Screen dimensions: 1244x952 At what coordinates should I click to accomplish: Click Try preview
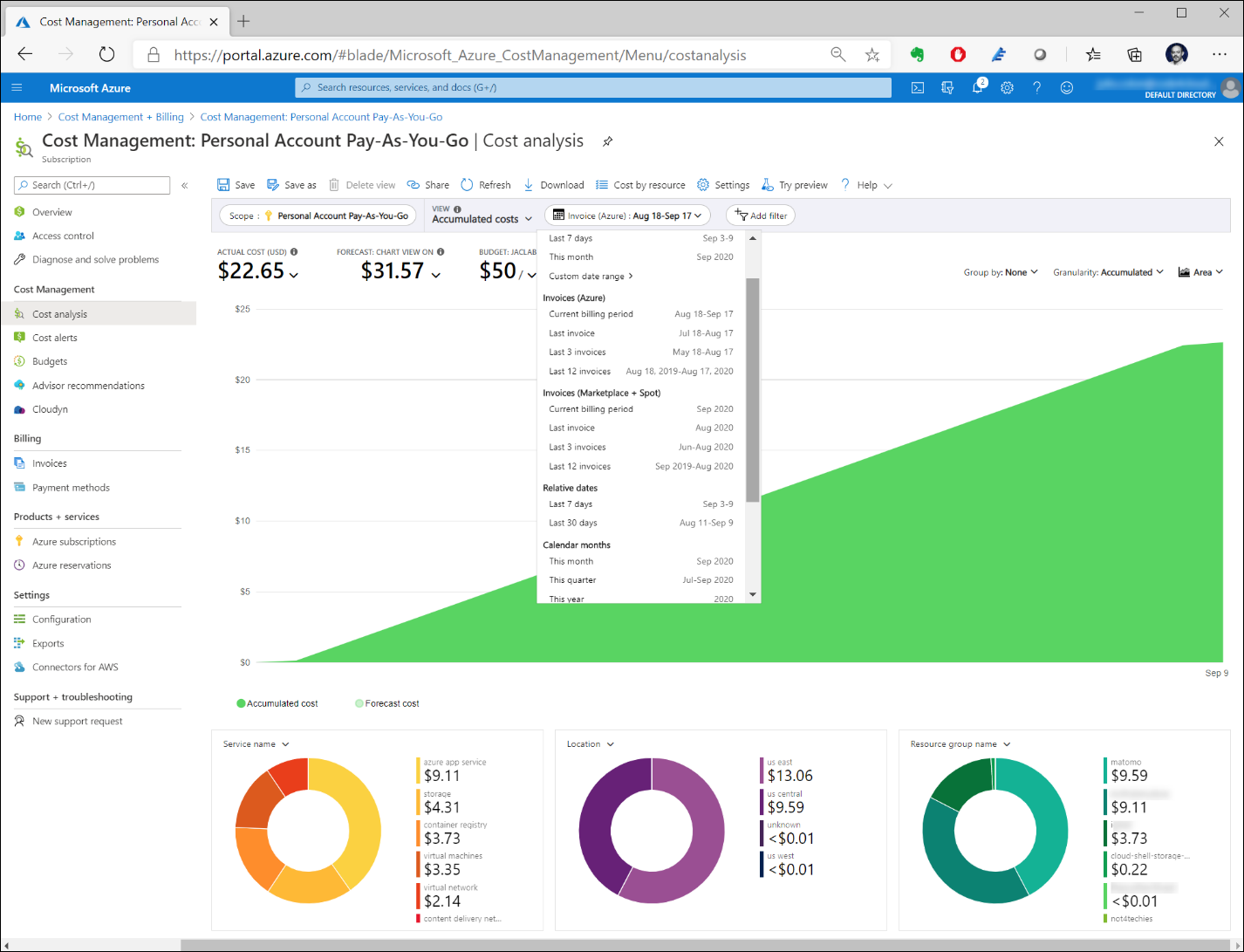pyautogui.click(x=795, y=185)
